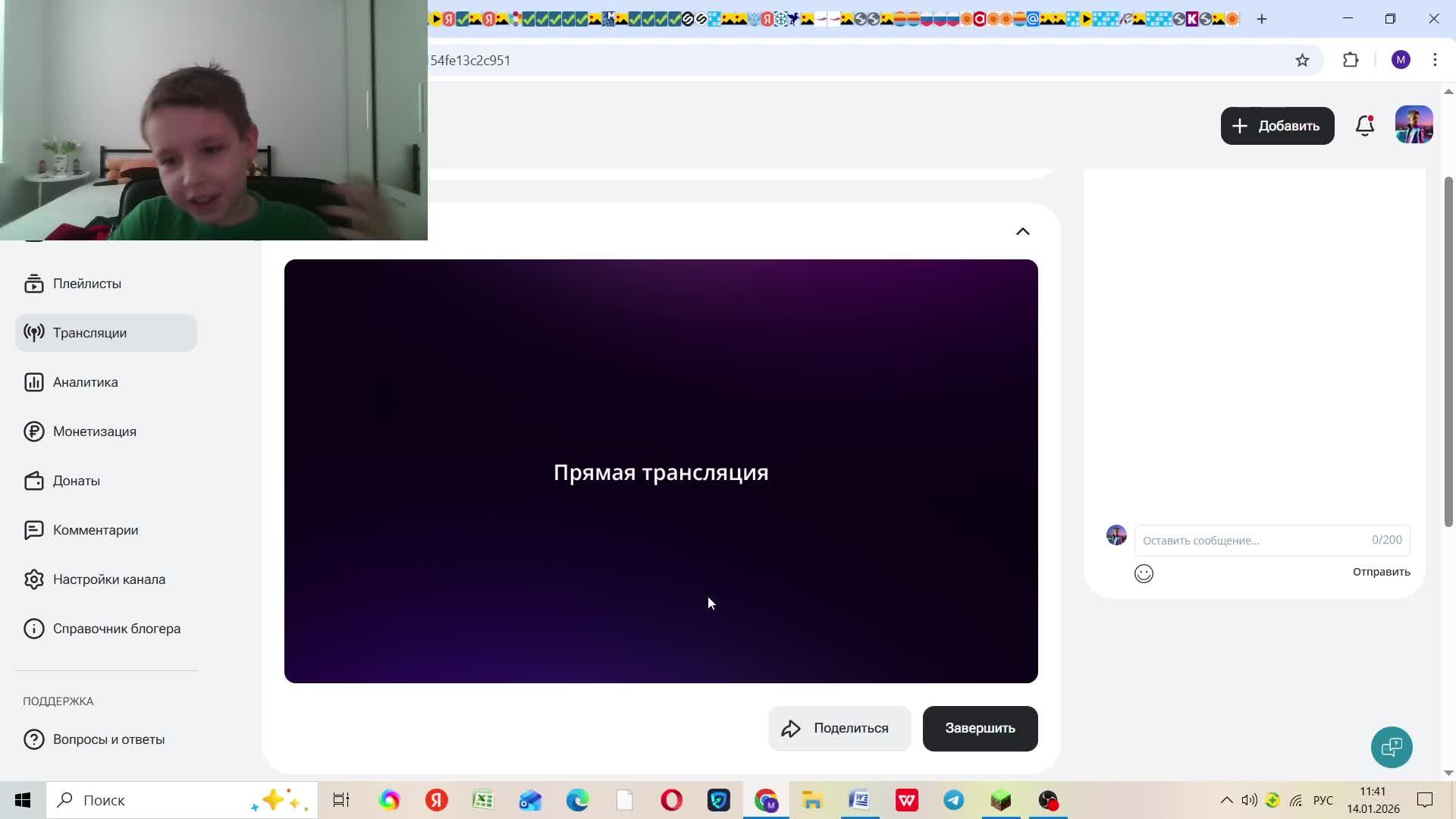
Task: Open Монетизация in the sidebar
Action: pos(94,431)
